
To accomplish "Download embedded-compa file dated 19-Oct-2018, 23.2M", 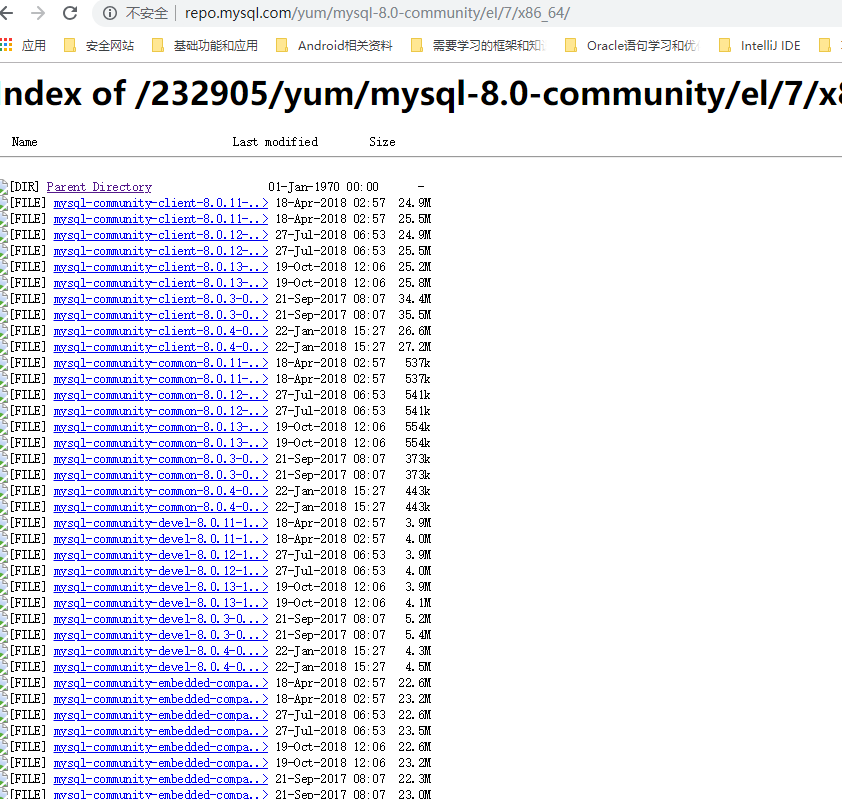I will [161, 763].
